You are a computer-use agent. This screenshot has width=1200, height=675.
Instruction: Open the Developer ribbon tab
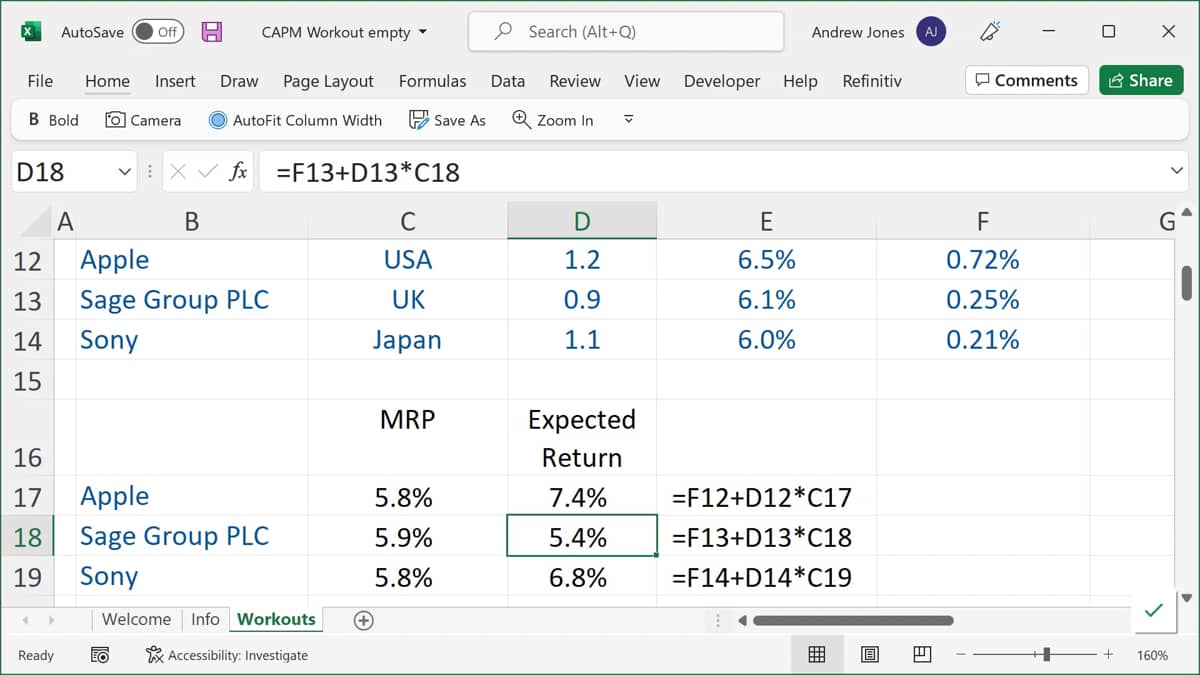pos(722,81)
